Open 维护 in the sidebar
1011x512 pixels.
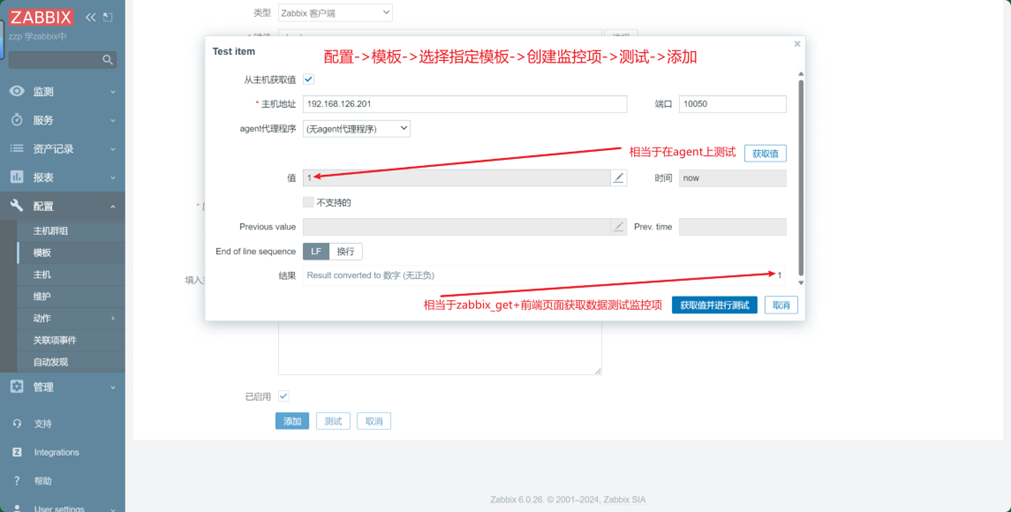pos(42,297)
